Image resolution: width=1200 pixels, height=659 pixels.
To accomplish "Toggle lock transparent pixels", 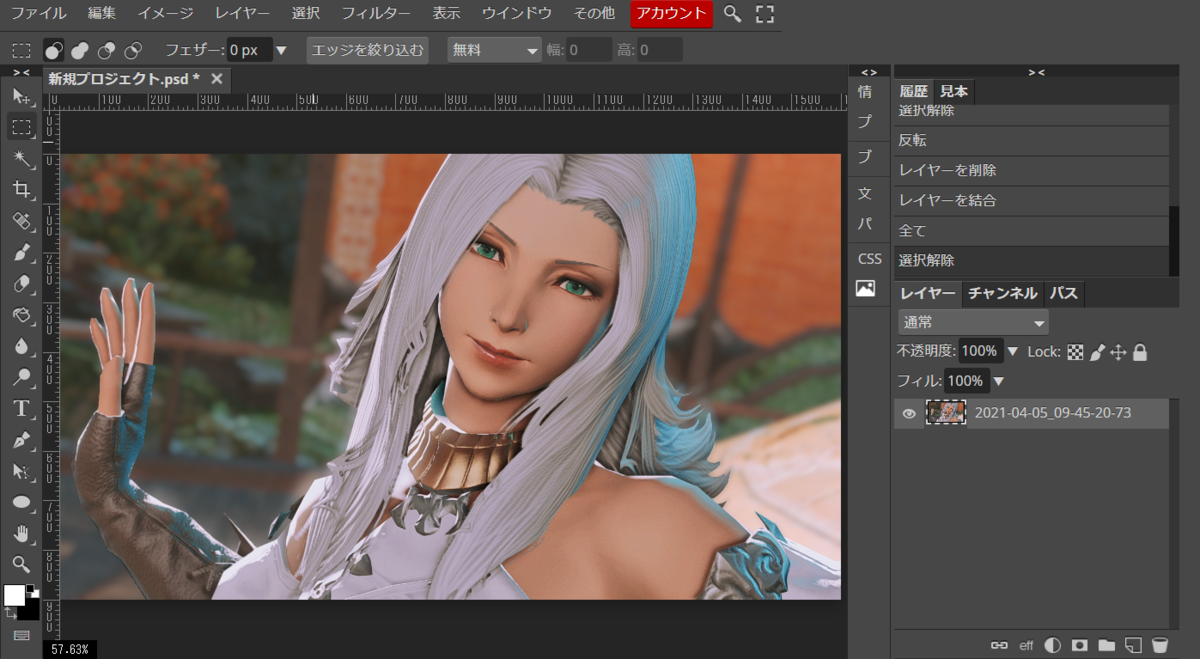I will (x=1075, y=352).
